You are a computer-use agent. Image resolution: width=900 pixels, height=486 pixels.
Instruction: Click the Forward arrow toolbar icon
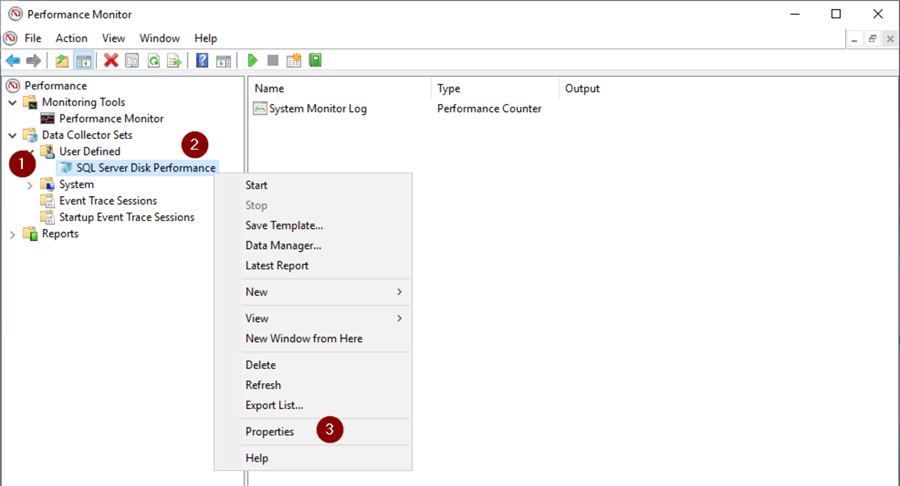(34, 60)
